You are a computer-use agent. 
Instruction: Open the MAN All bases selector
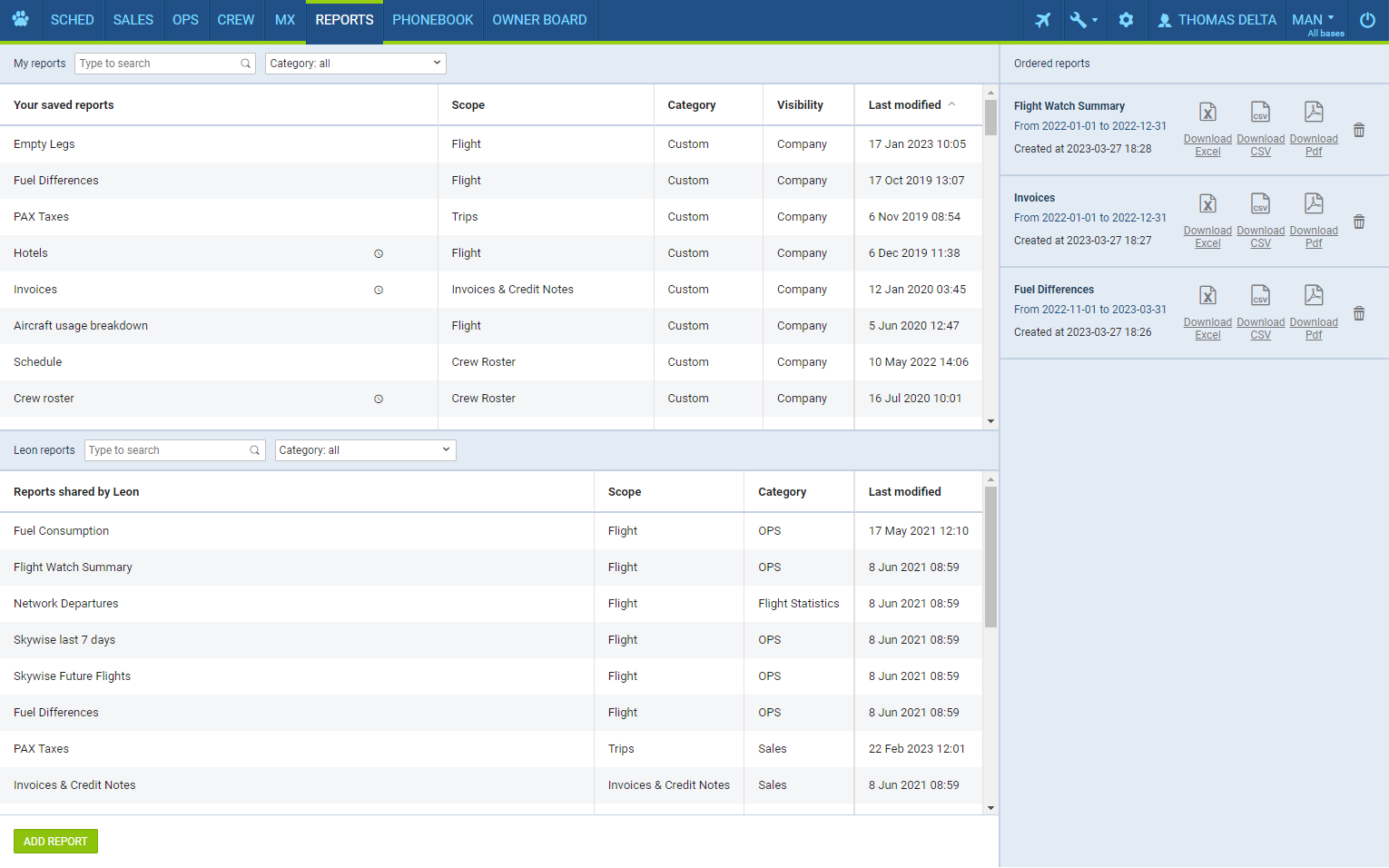(1316, 22)
